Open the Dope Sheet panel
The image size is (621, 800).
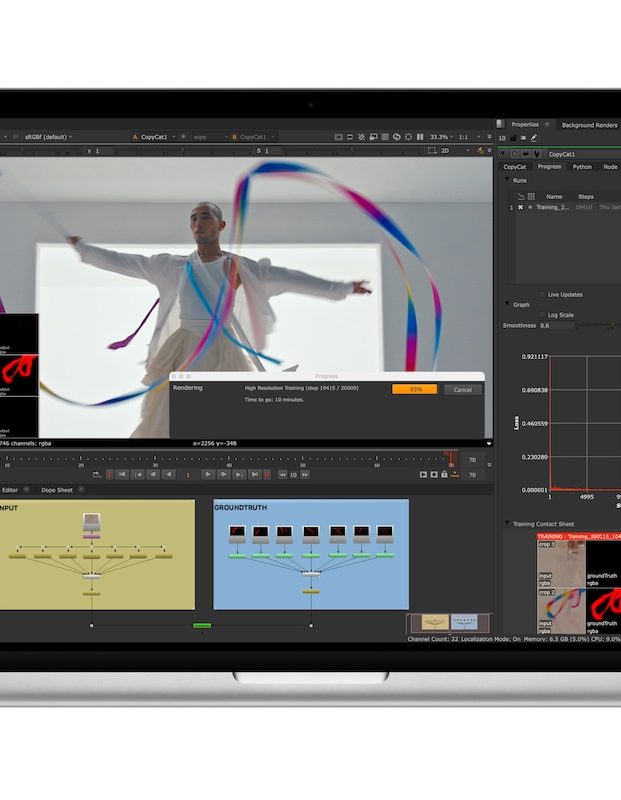58,490
